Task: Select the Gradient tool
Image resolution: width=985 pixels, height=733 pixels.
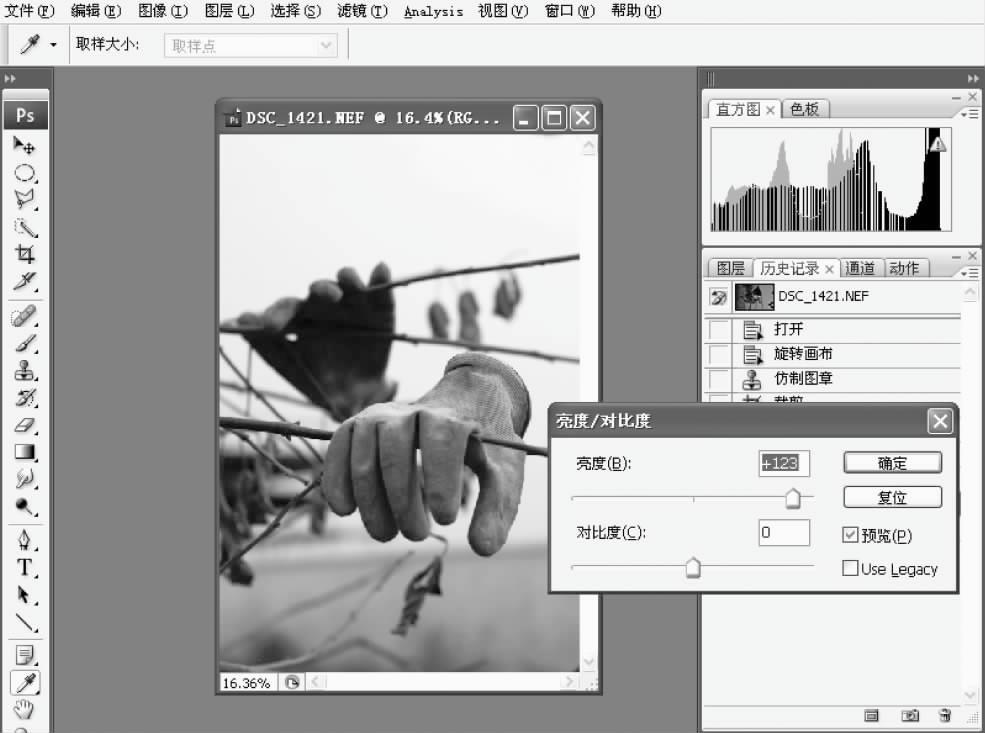Action: [24, 452]
